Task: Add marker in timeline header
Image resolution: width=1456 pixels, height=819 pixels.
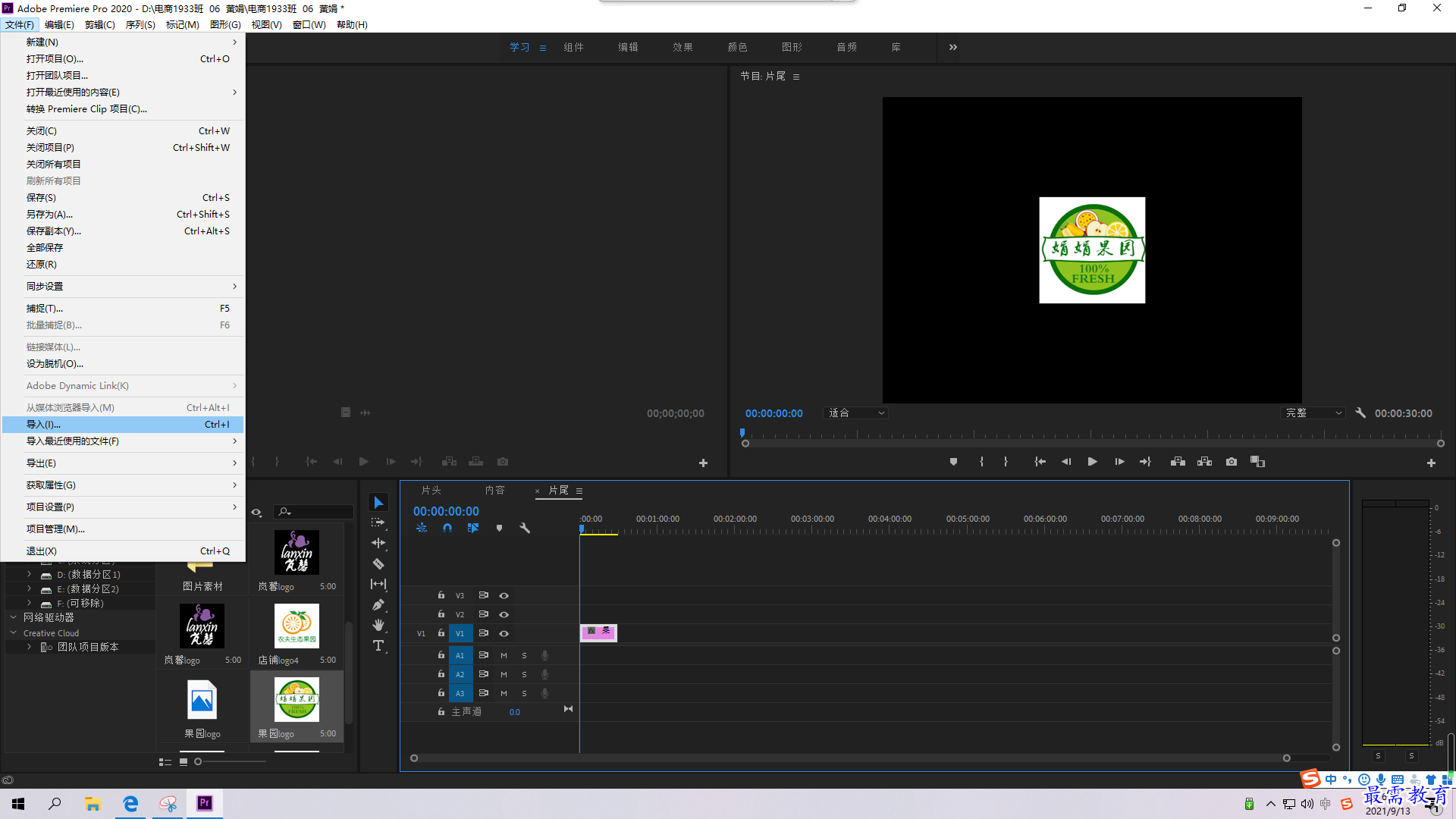Action: (499, 528)
